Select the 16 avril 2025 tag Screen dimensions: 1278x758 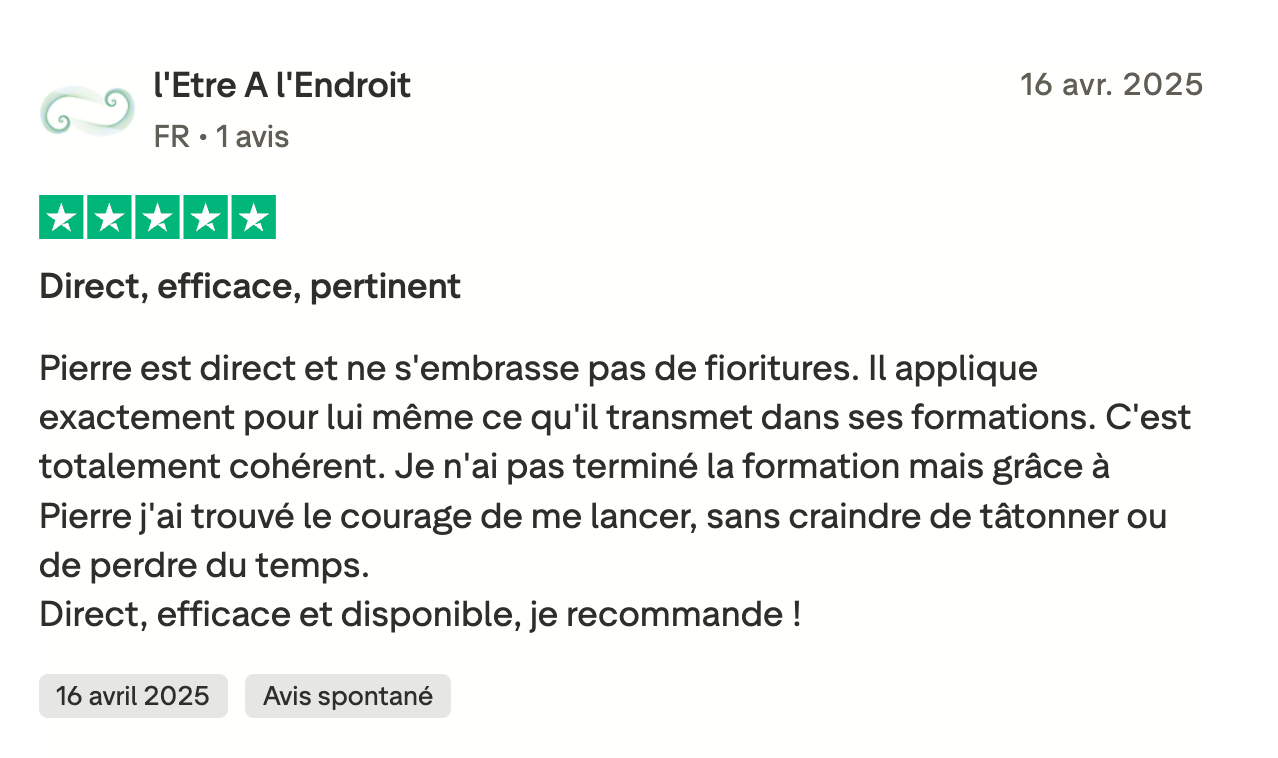133,696
